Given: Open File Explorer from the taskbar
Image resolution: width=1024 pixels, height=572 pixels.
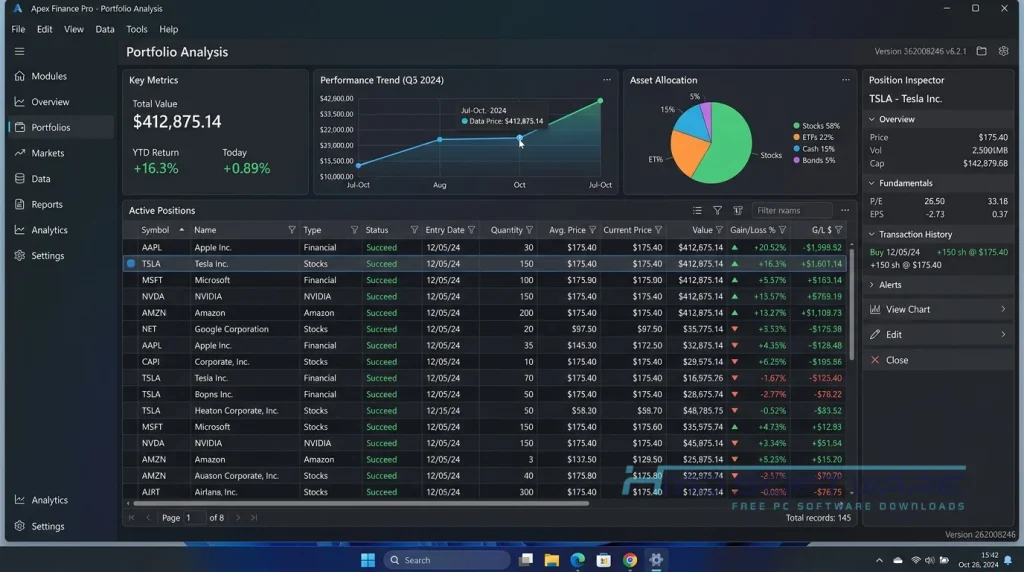Looking at the screenshot, I should coord(552,560).
